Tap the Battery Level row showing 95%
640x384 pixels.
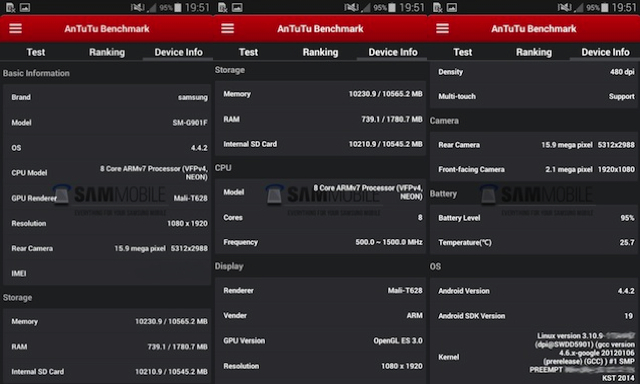535,218
